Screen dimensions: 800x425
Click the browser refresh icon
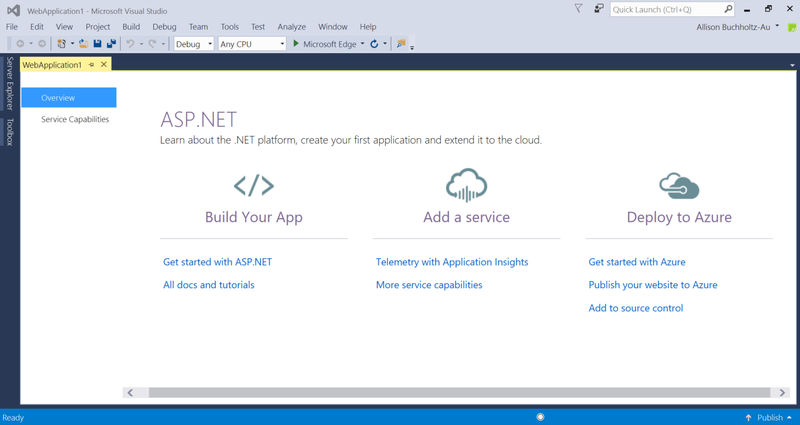374,44
